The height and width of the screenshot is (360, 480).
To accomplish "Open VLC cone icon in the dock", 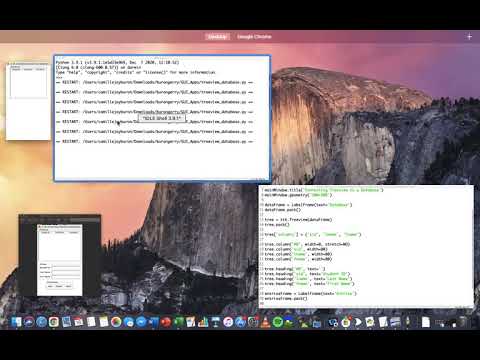I will point(265,322).
